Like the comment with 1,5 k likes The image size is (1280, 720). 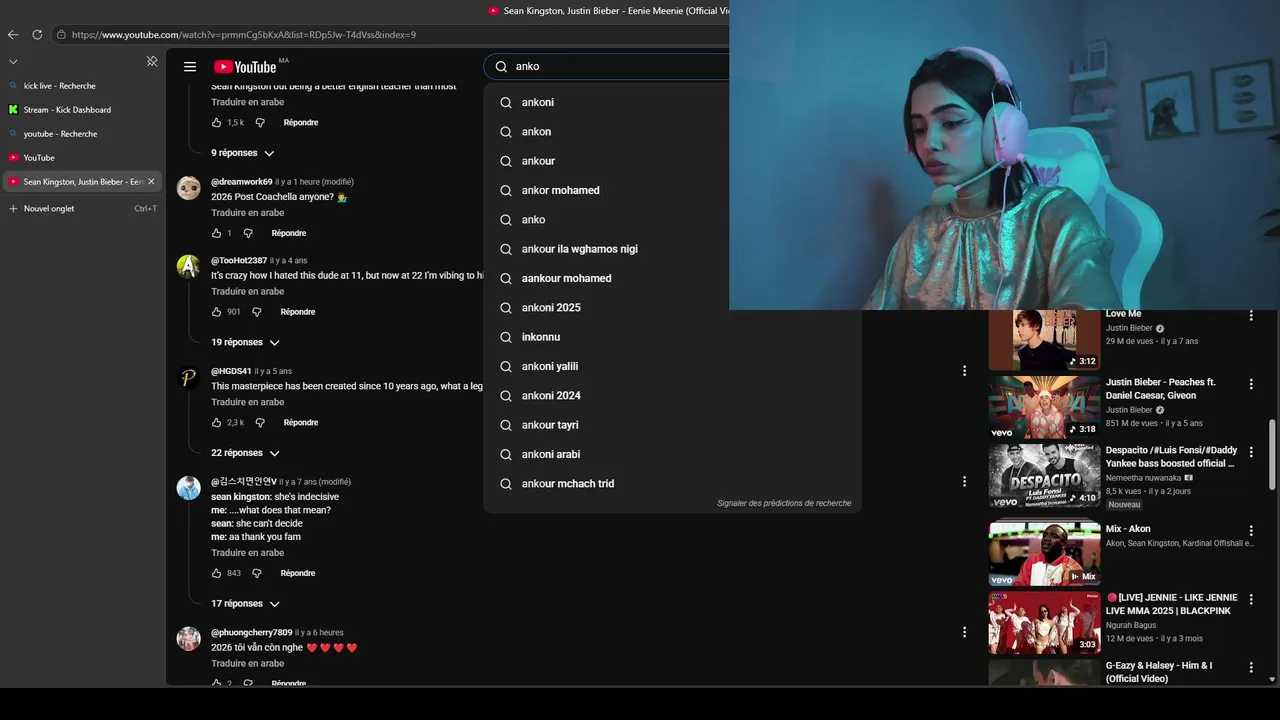pyautogui.click(x=216, y=122)
